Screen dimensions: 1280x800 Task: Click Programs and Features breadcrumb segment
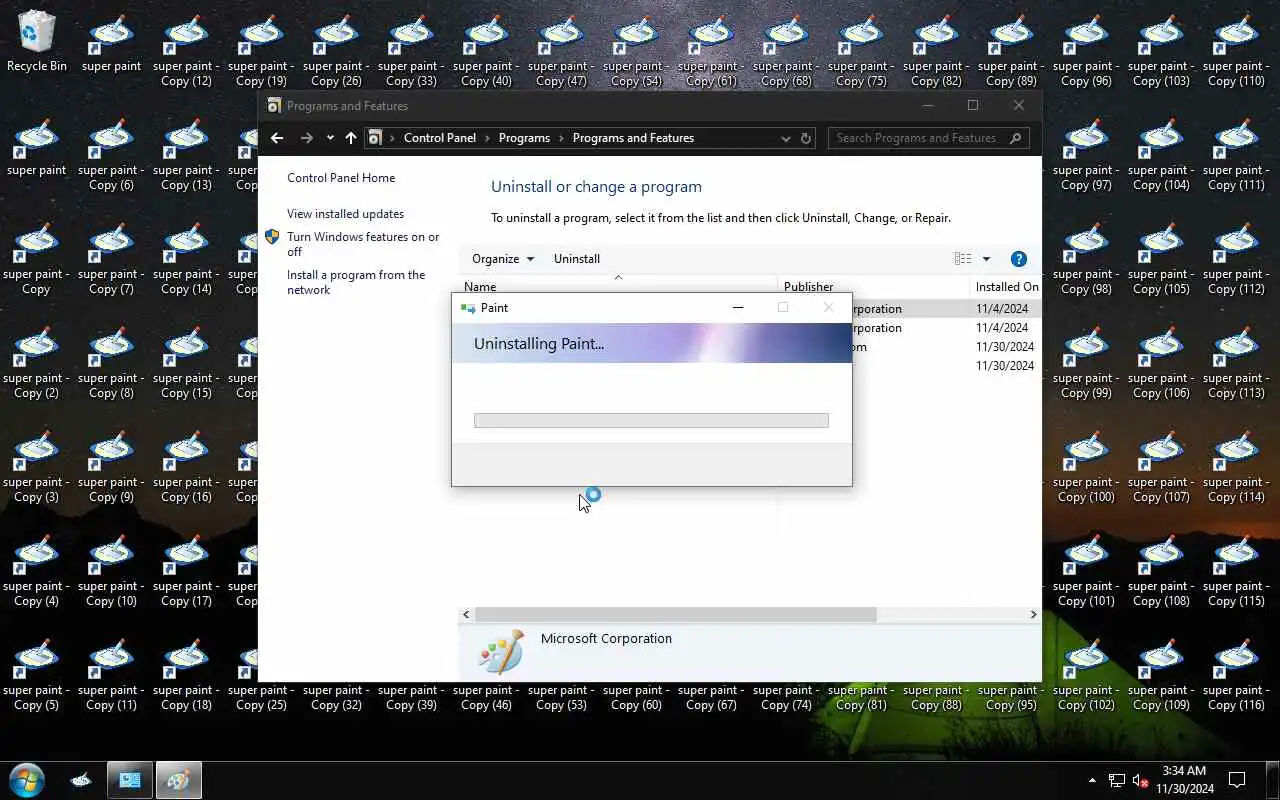pyautogui.click(x=633, y=138)
